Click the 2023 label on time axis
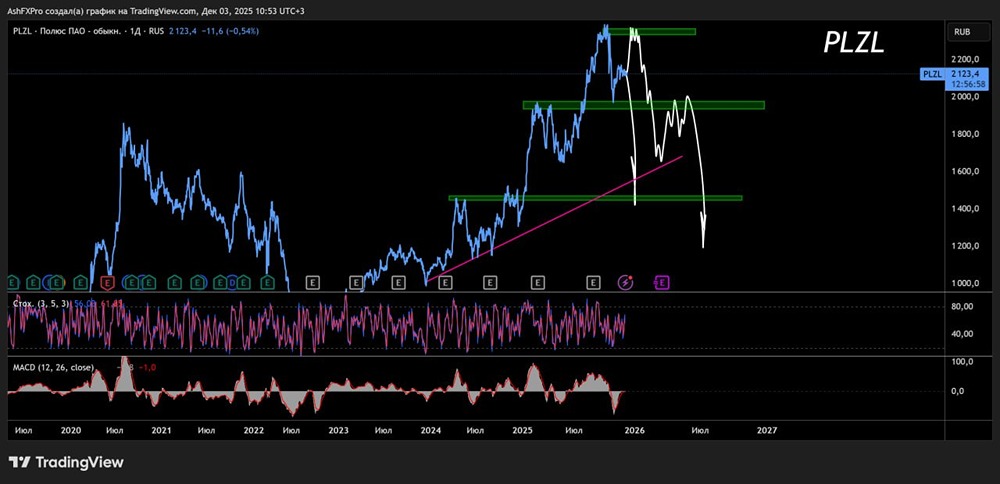This screenshot has height=484, width=1000. (x=338, y=430)
